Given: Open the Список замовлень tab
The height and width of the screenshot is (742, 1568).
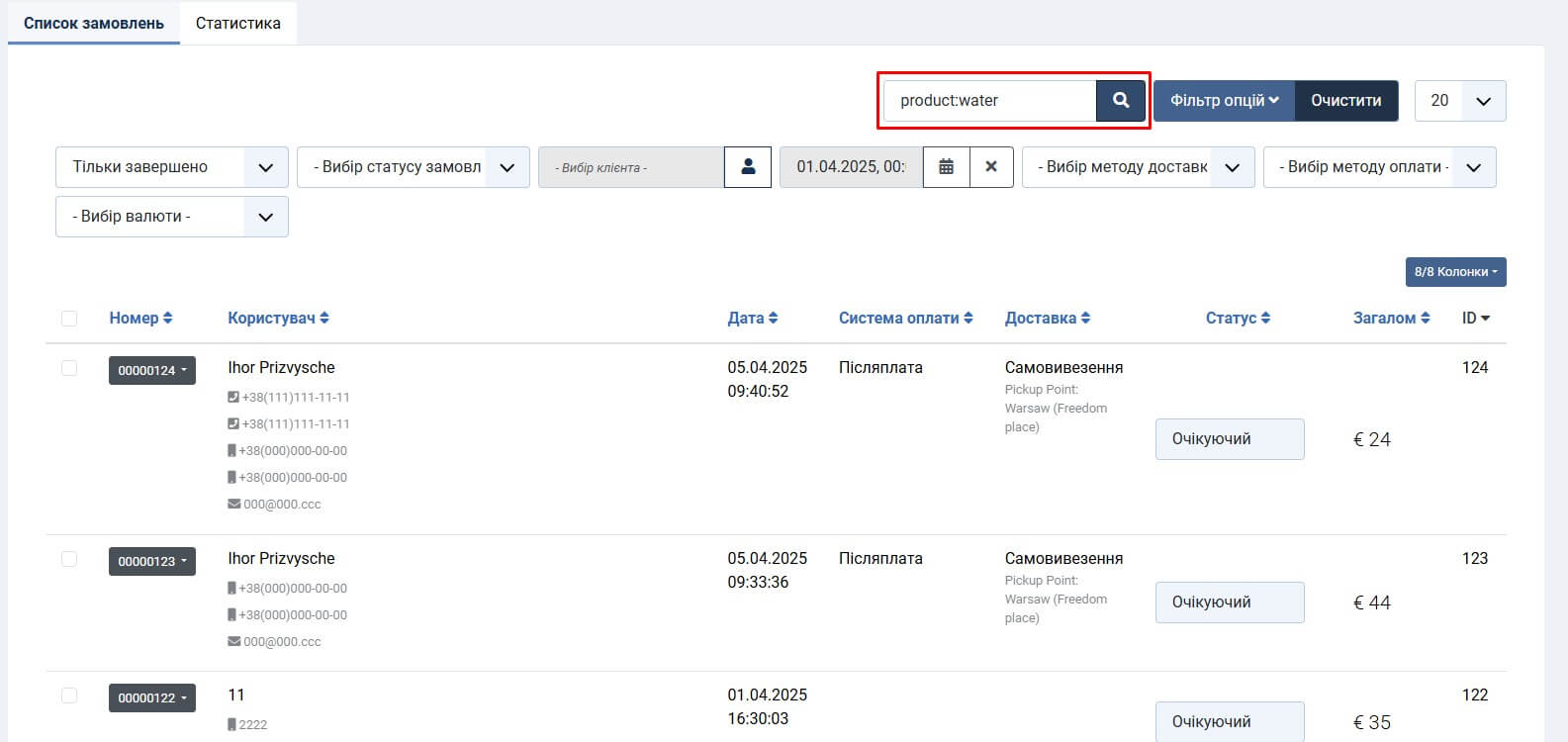Looking at the screenshot, I should pyautogui.click(x=94, y=23).
